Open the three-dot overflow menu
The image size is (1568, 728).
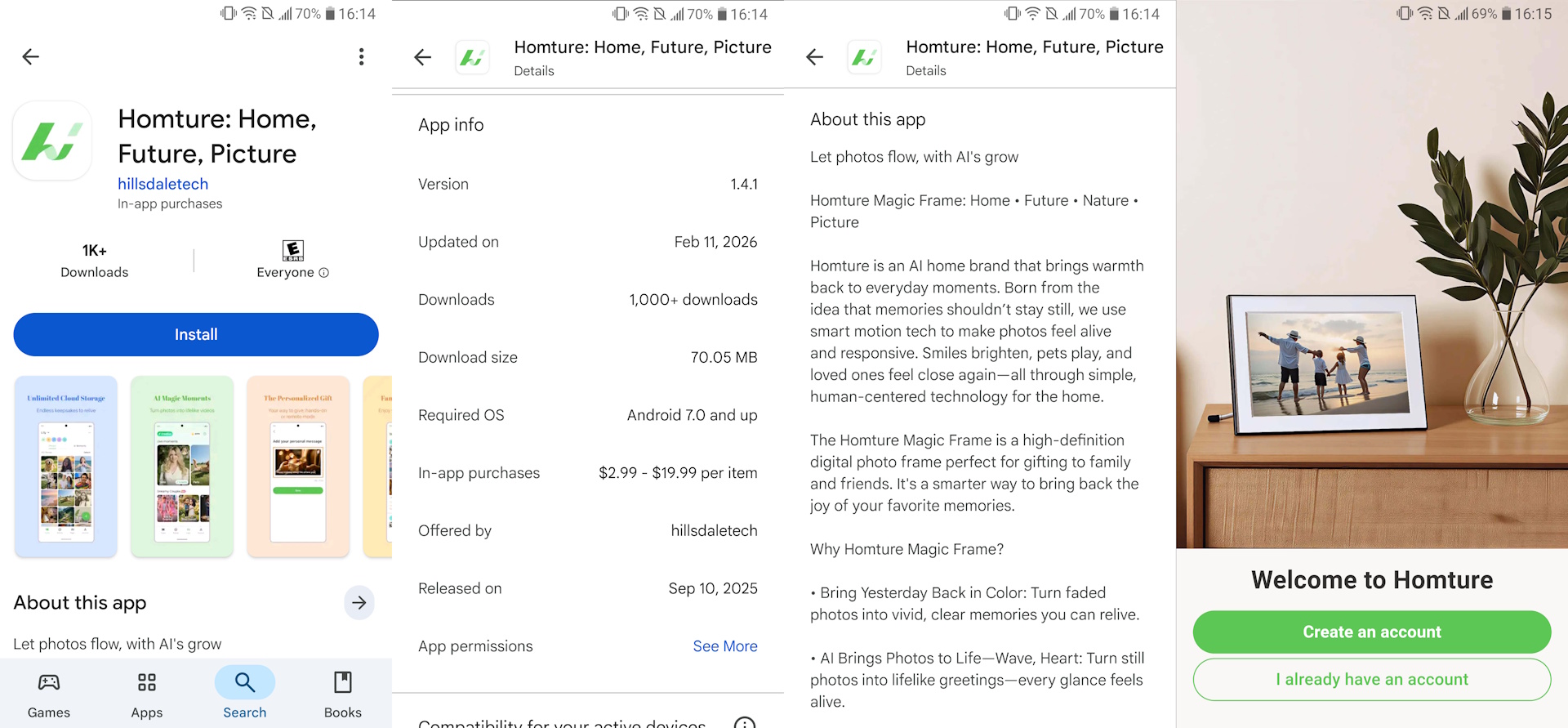pos(361,56)
